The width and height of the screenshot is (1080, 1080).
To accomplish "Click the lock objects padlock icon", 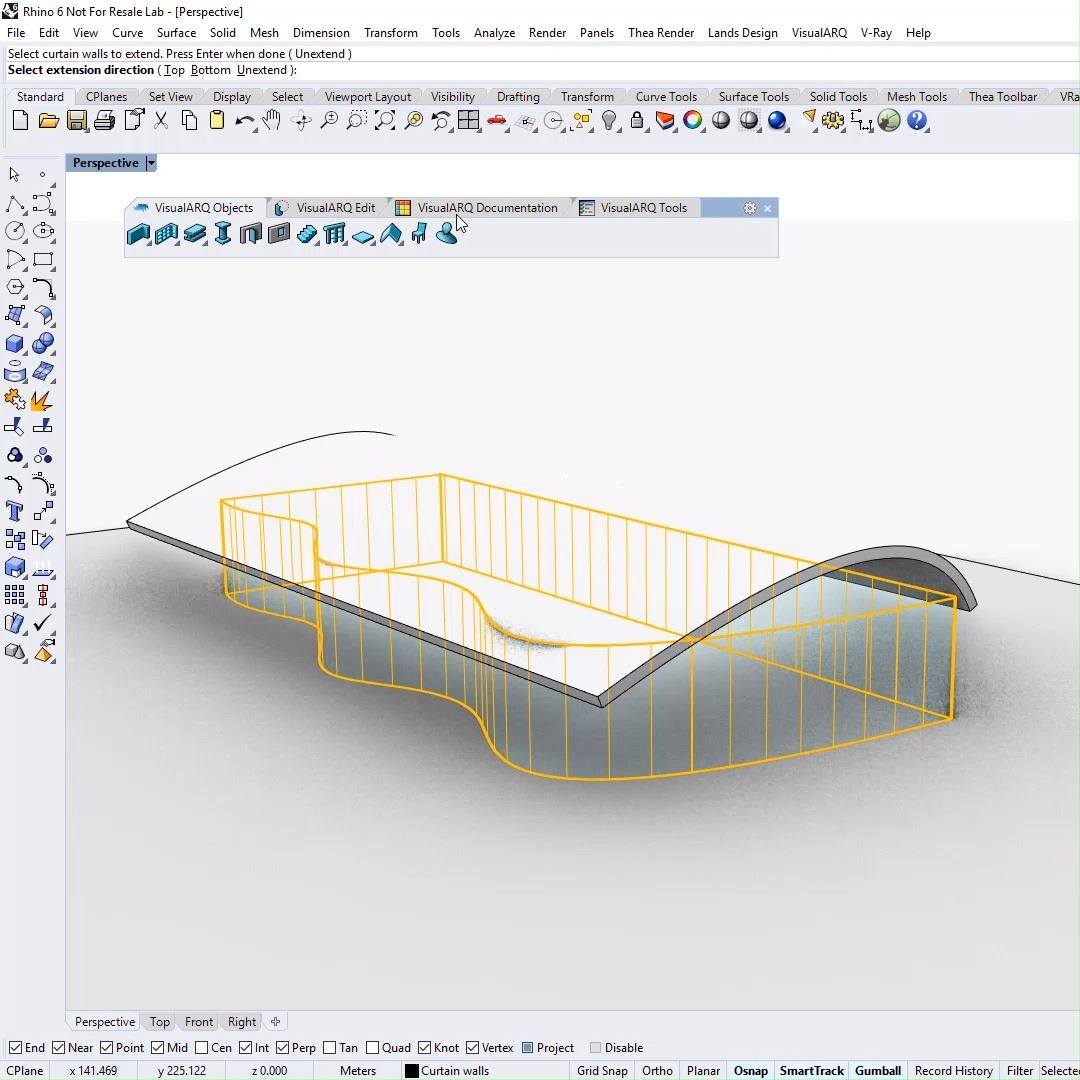I will pyautogui.click(x=637, y=121).
